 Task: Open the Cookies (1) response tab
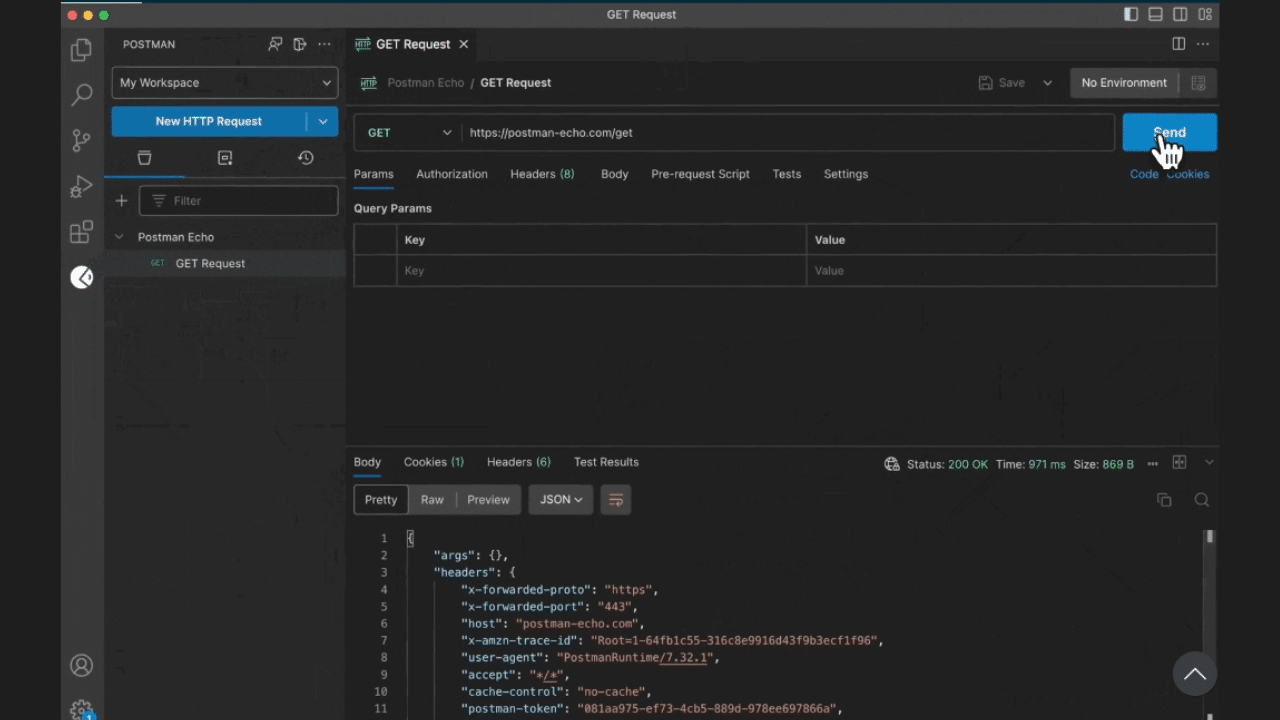[x=433, y=462]
